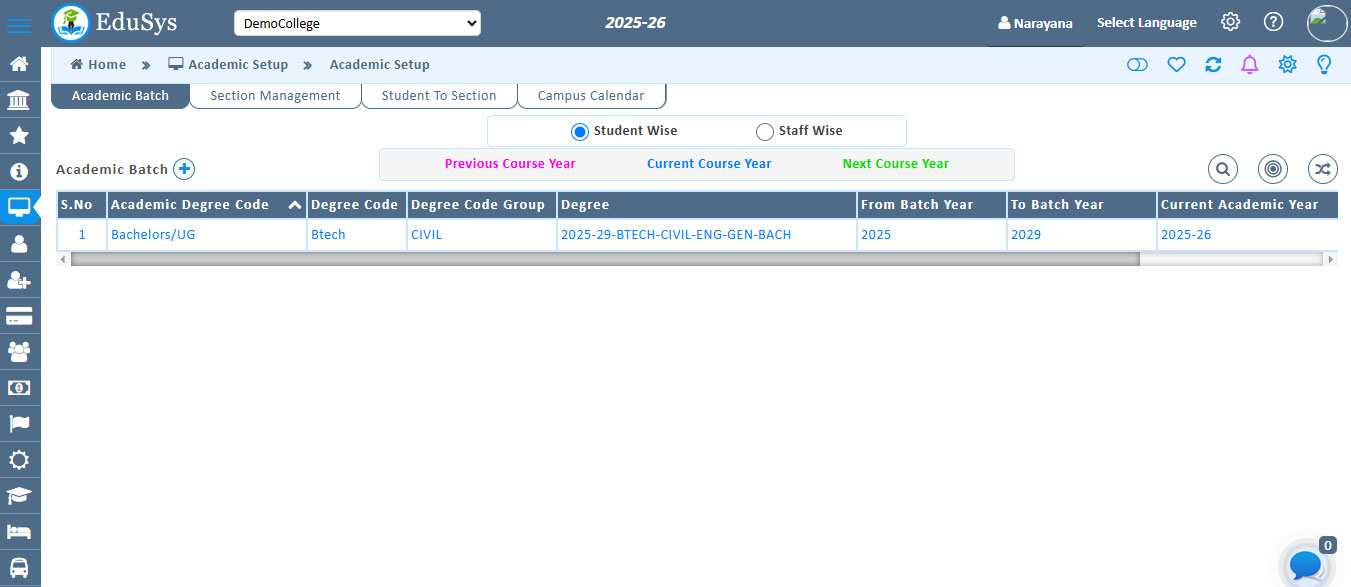Select the shuffle icon above the table

[1322, 169]
